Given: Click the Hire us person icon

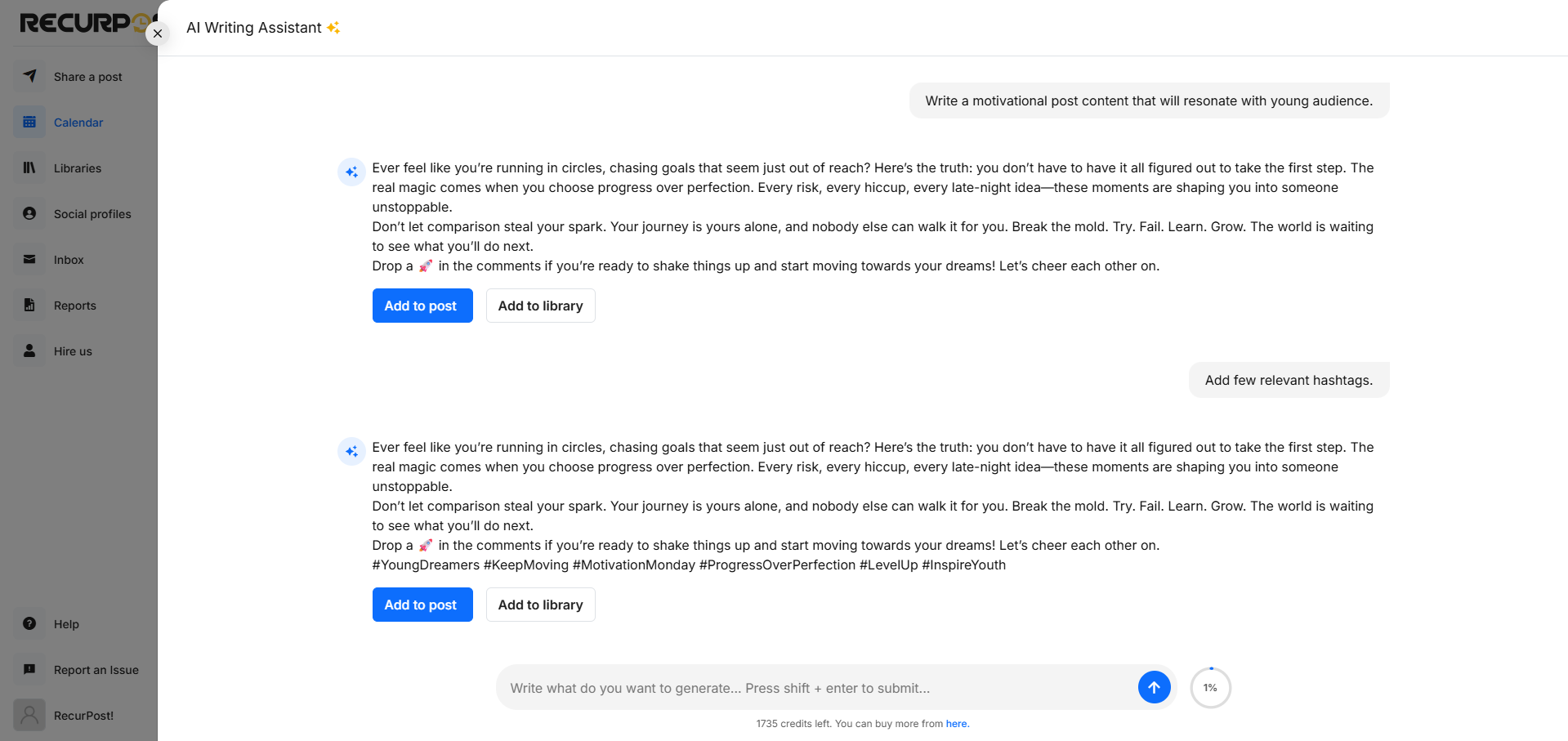Looking at the screenshot, I should point(29,350).
